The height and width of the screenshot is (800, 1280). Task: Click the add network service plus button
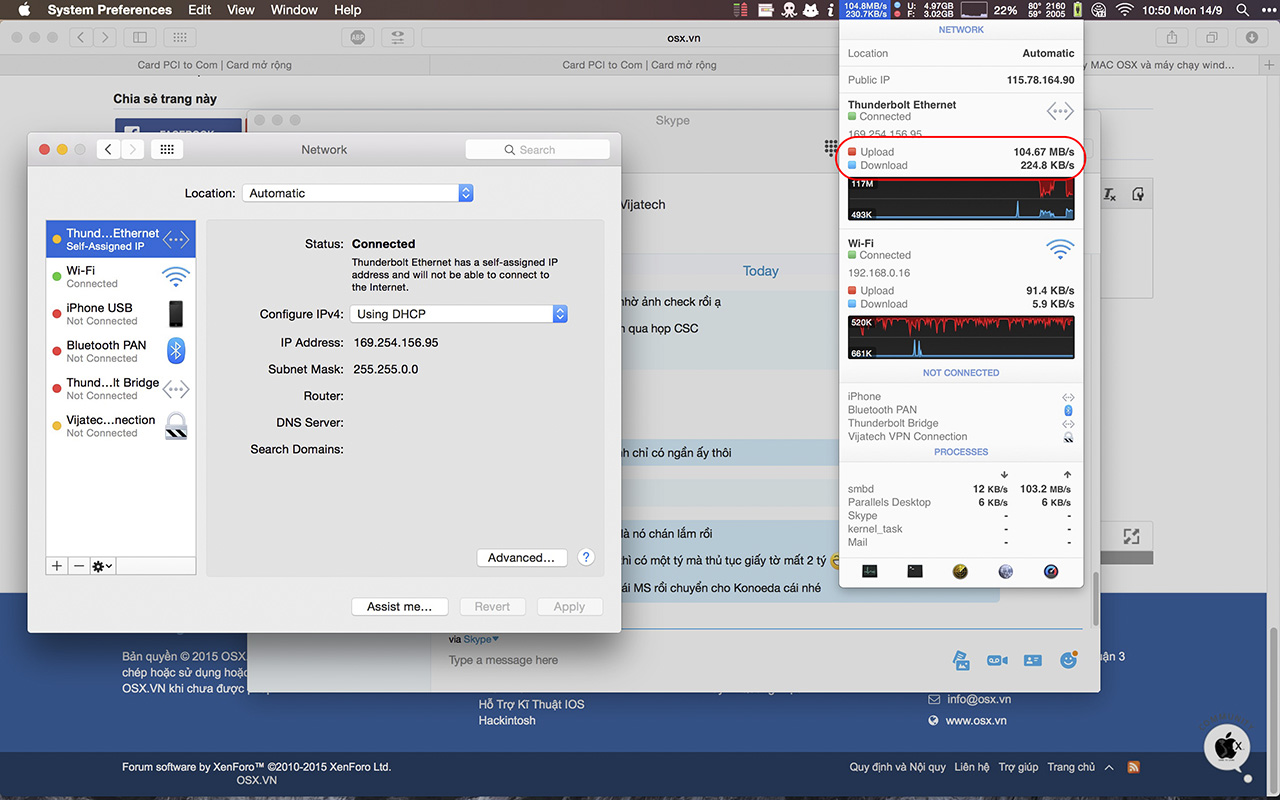(x=57, y=566)
